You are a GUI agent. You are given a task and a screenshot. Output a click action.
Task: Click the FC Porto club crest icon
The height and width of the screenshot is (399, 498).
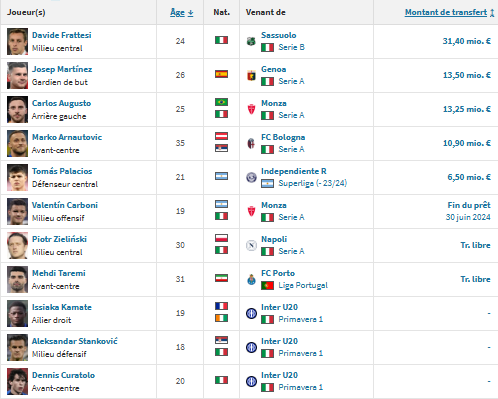pos(251,279)
